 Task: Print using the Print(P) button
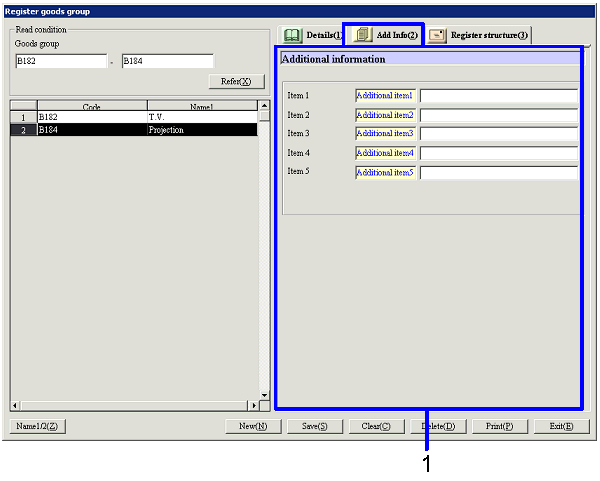[x=499, y=426]
